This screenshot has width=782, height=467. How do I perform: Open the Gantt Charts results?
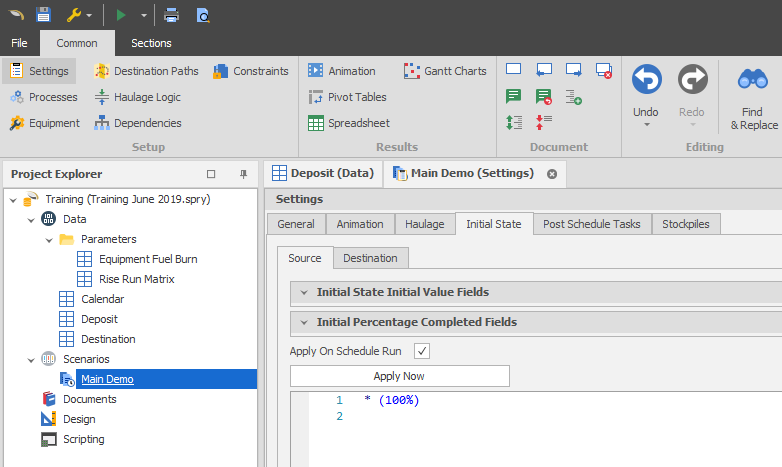[x=445, y=71]
